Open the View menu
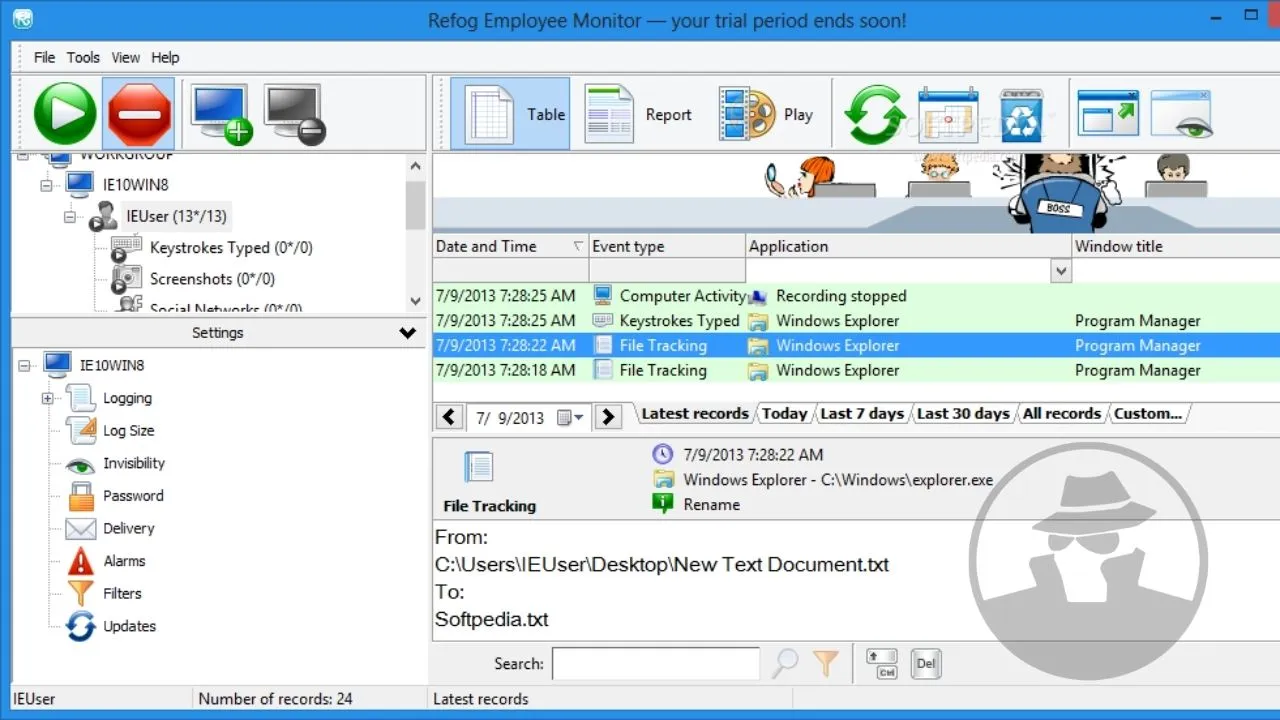Screen dimensions: 1280x720 126,57
